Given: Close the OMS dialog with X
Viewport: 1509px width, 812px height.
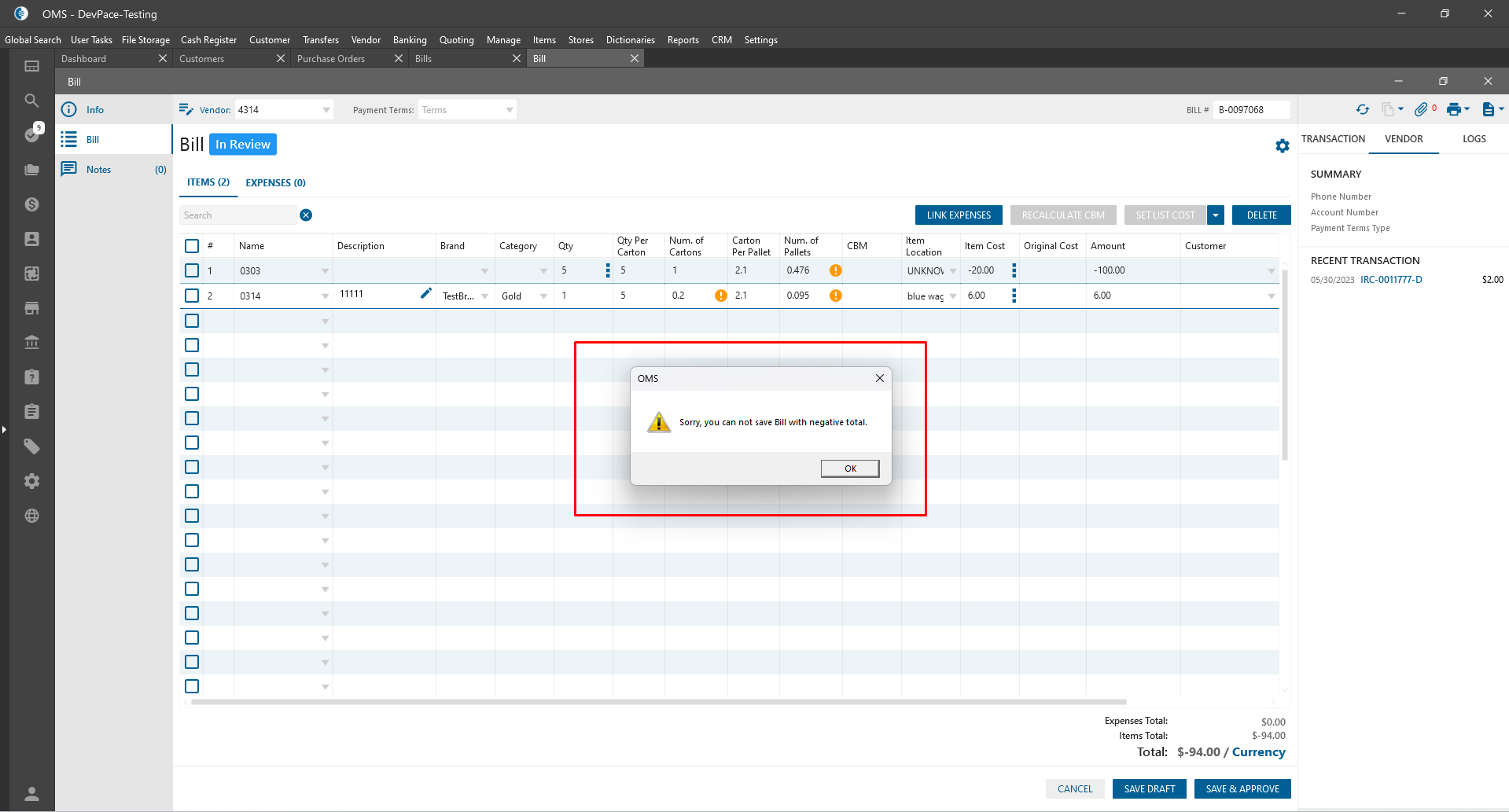Looking at the screenshot, I should 880,378.
